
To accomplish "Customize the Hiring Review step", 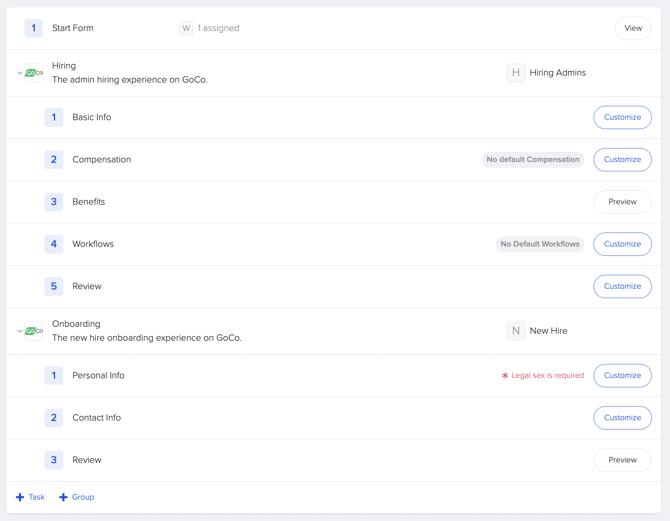I will (622, 286).
